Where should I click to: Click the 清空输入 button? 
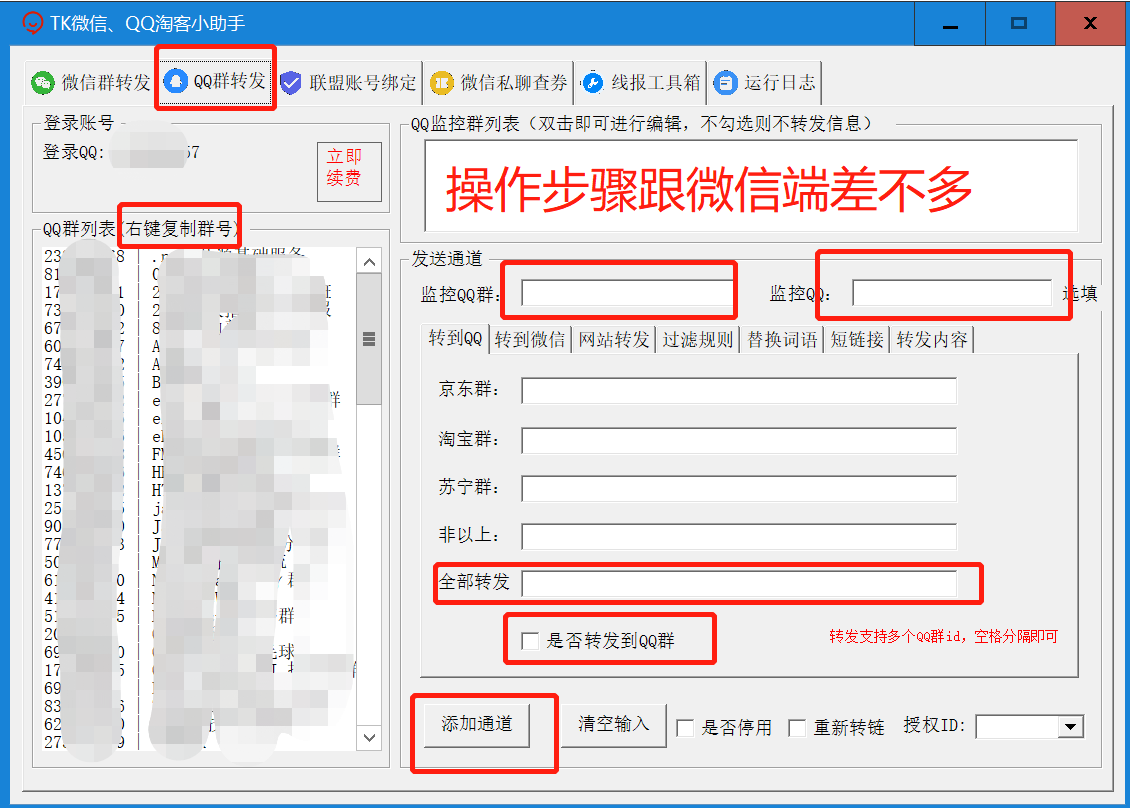(x=614, y=724)
